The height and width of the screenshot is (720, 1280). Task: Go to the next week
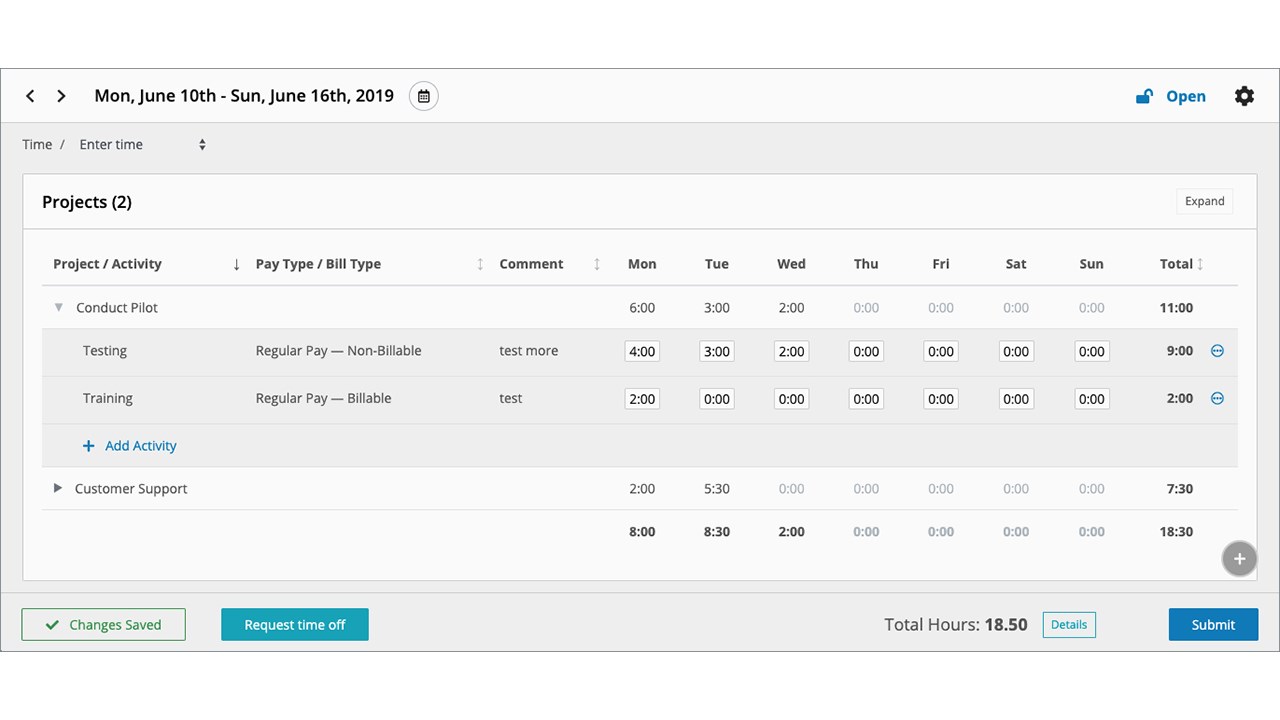(x=61, y=96)
